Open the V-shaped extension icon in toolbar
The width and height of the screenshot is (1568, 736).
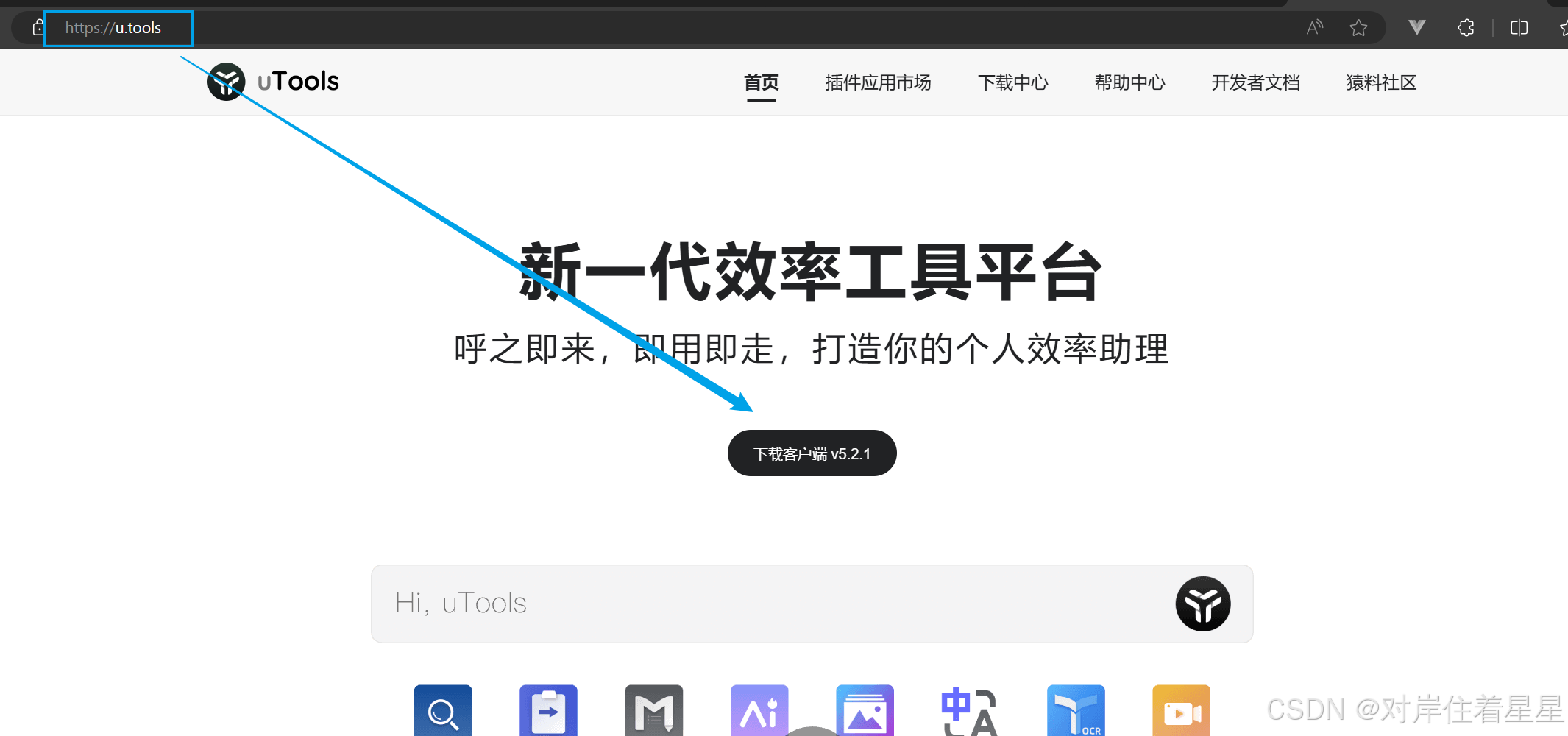[1417, 28]
